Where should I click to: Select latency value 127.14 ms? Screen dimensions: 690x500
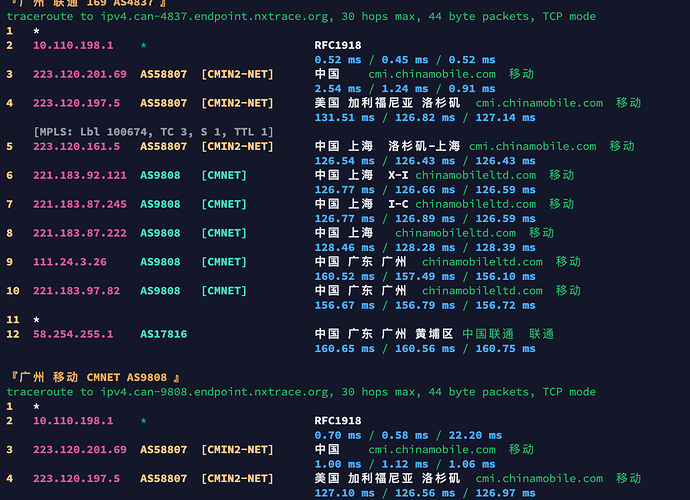[506, 118]
